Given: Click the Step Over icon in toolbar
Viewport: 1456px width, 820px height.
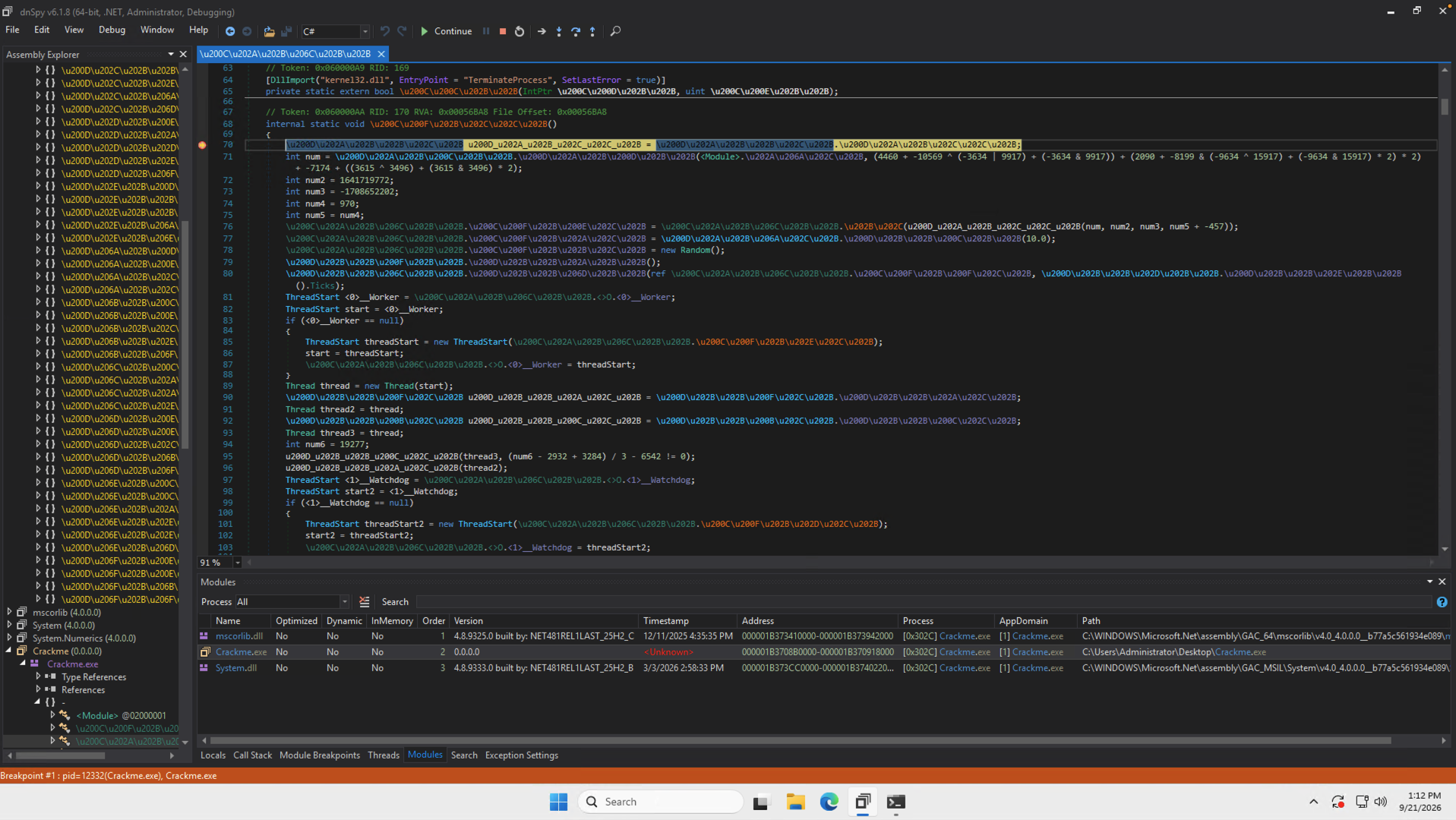Looking at the screenshot, I should [576, 31].
